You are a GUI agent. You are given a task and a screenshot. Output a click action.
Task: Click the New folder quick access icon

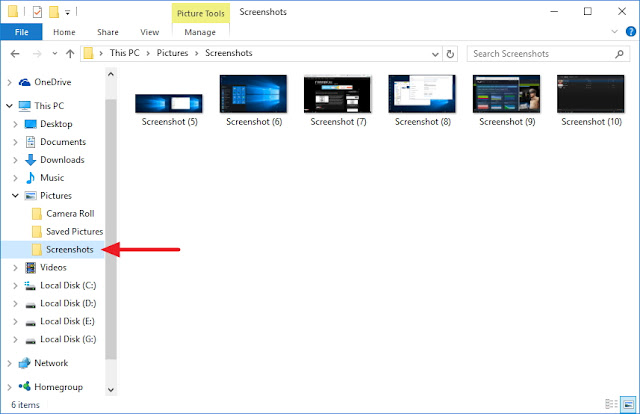[x=54, y=12]
